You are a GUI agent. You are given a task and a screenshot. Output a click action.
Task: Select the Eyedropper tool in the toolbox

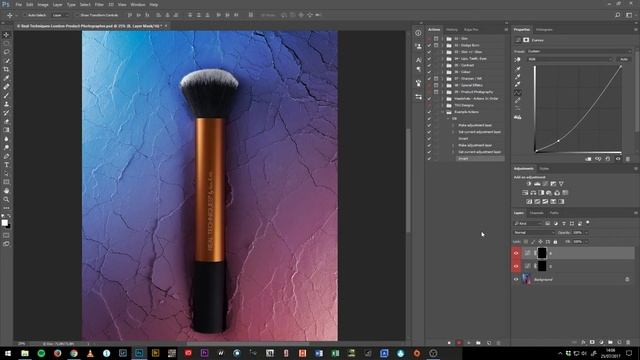click(x=6, y=78)
